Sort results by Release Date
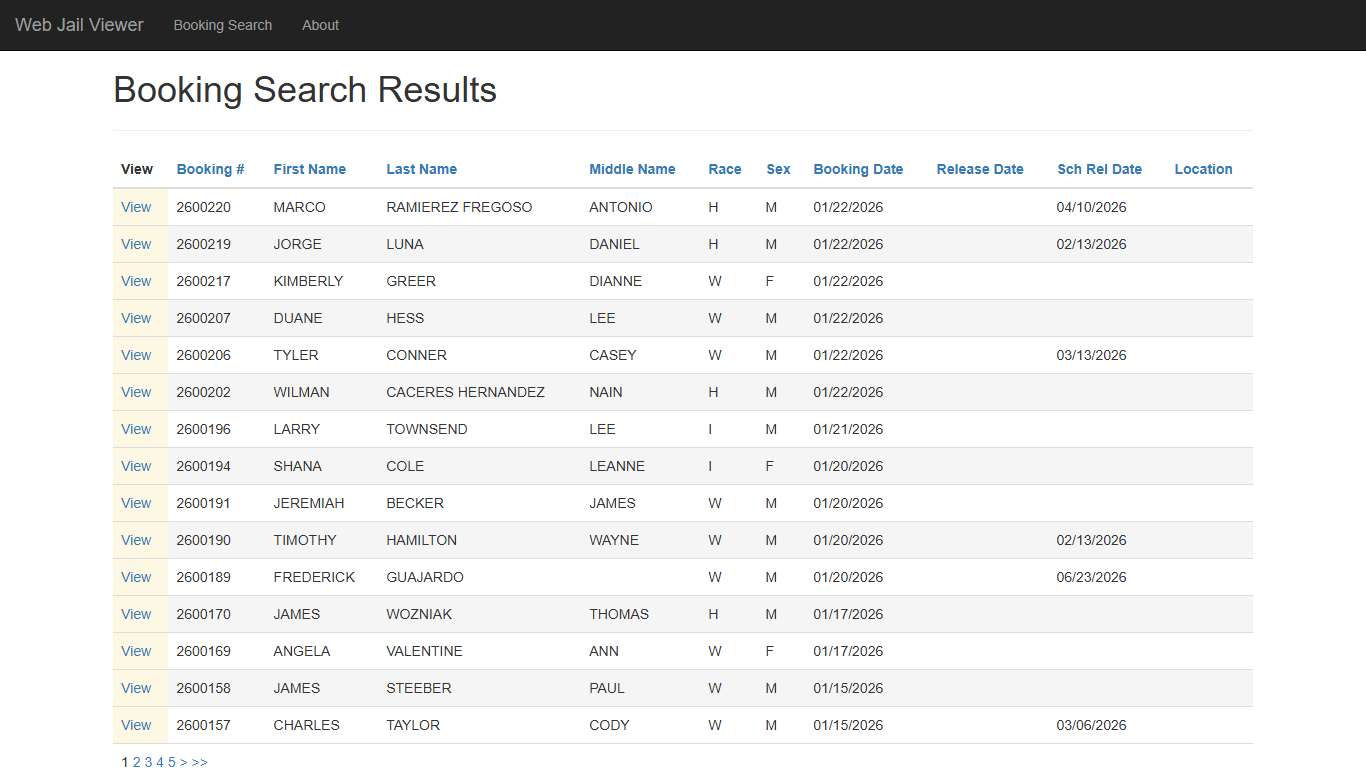The height and width of the screenshot is (768, 1366). (x=980, y=169)
